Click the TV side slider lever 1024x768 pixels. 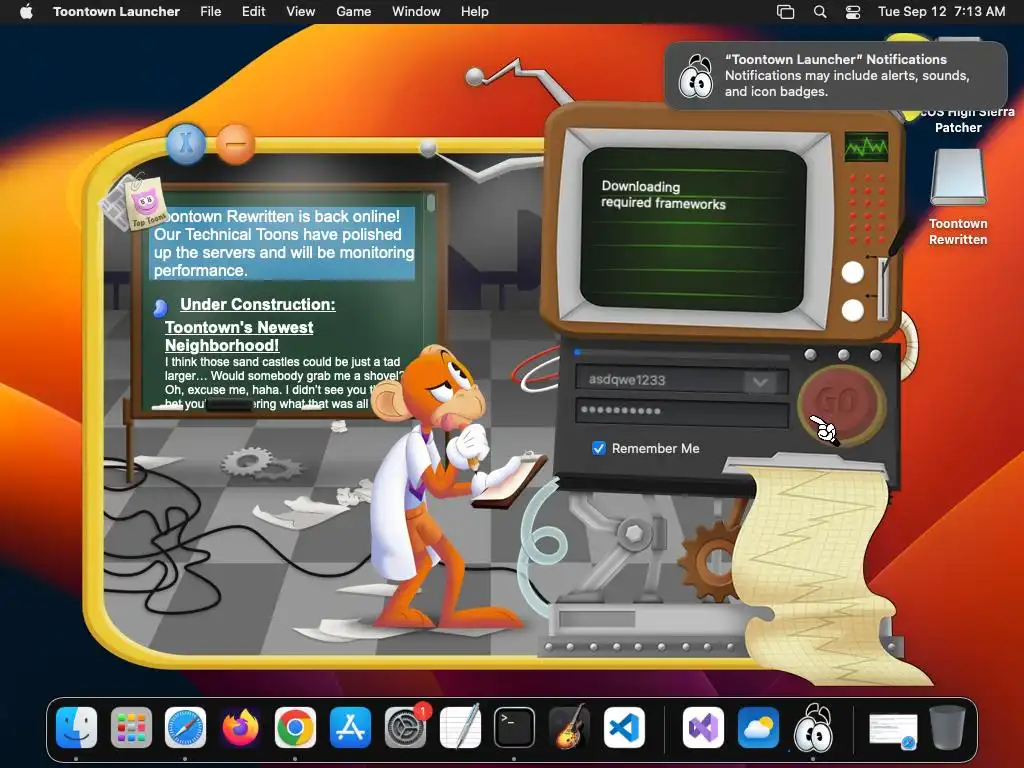click(x=883, y=288)
